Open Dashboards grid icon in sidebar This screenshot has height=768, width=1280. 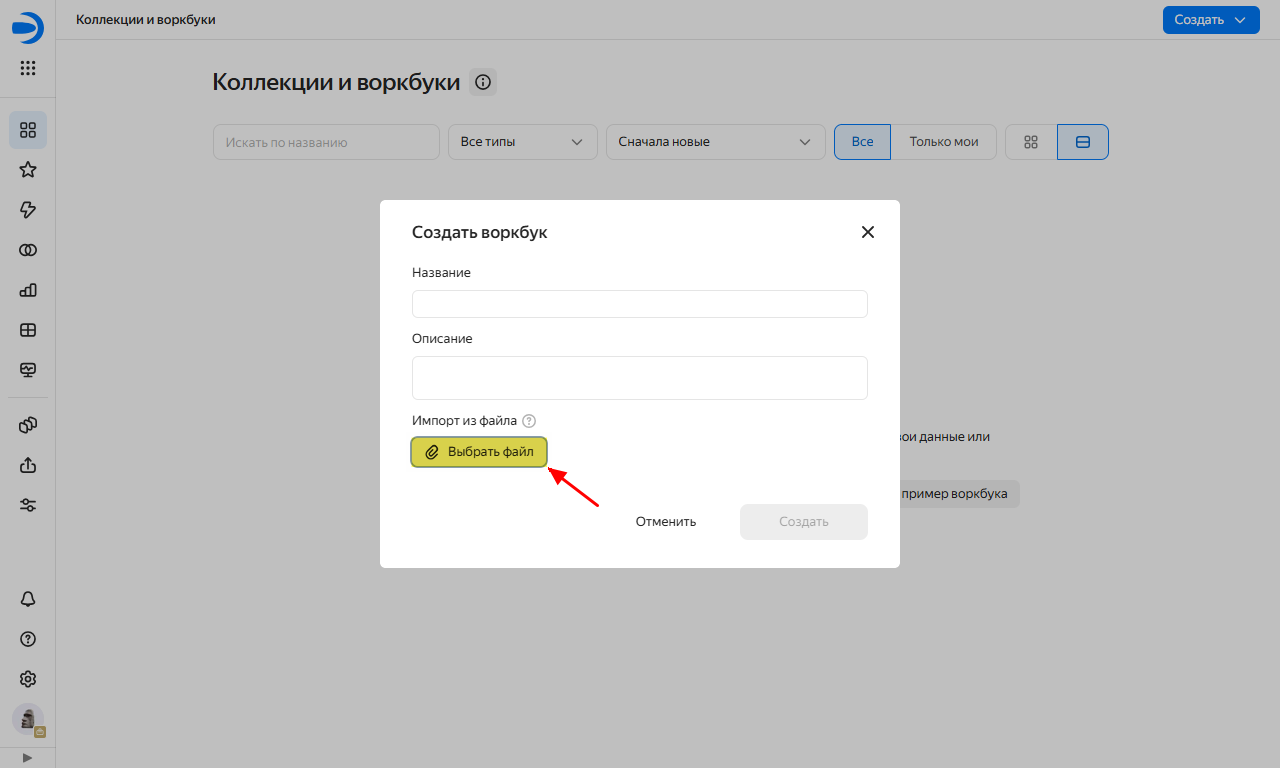tap(28, 330)
